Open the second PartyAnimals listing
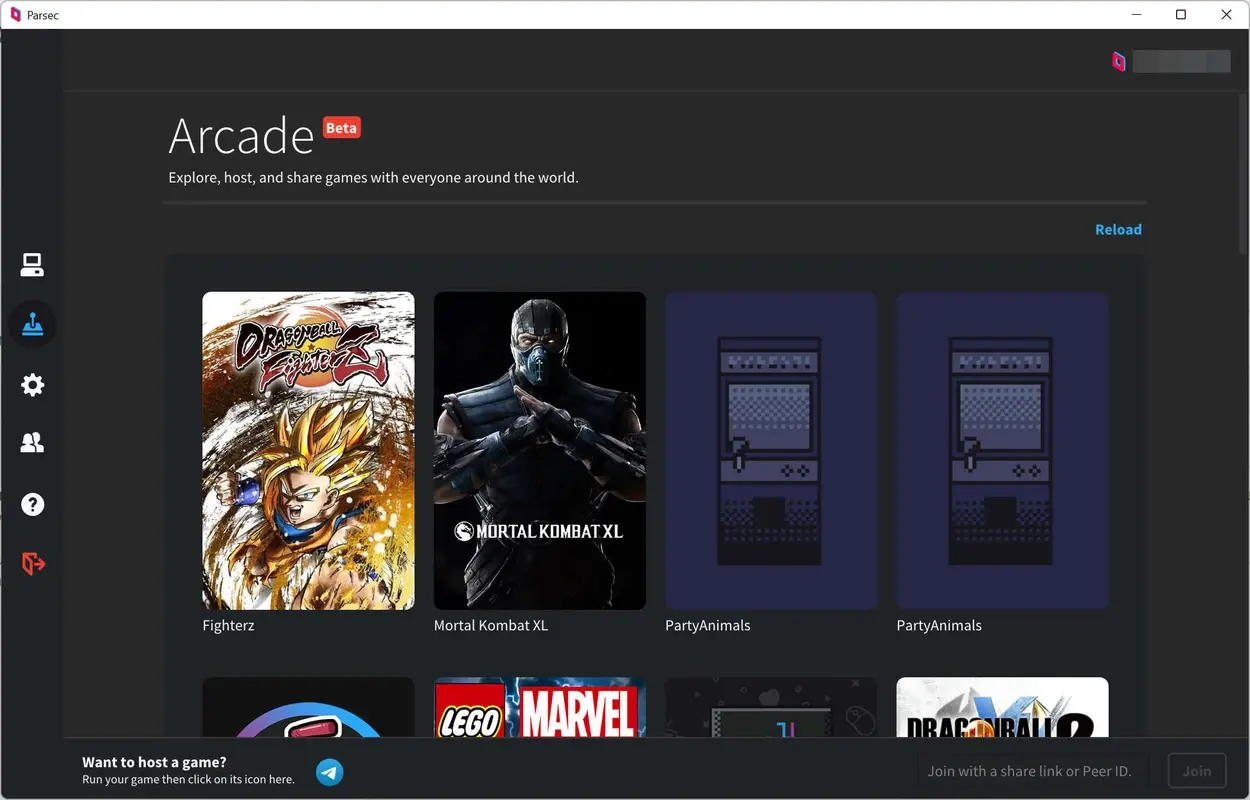 pos(1002,450)
